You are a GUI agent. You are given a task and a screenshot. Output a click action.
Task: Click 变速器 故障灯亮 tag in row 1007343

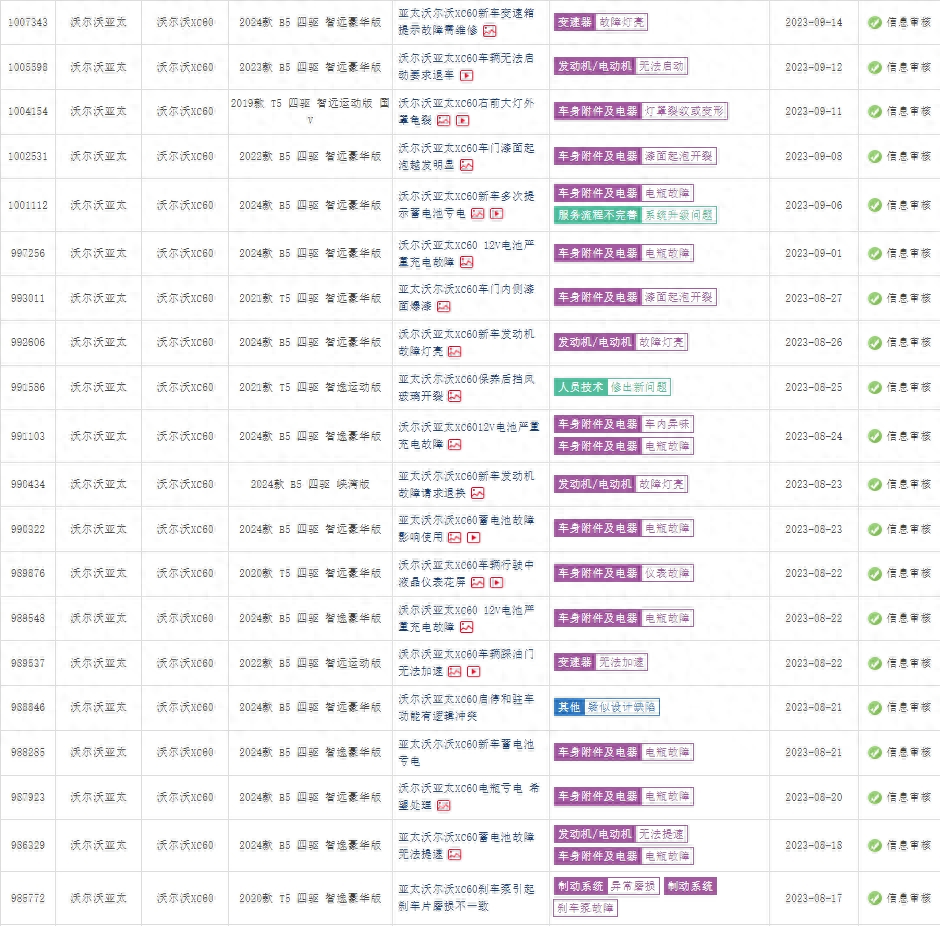coord(601,22)
